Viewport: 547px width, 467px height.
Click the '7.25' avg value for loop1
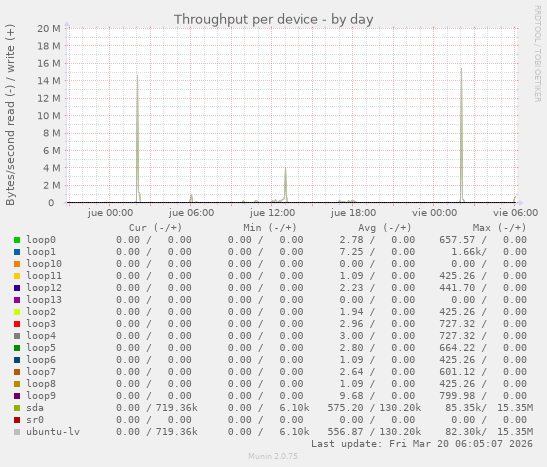(351, 252)
